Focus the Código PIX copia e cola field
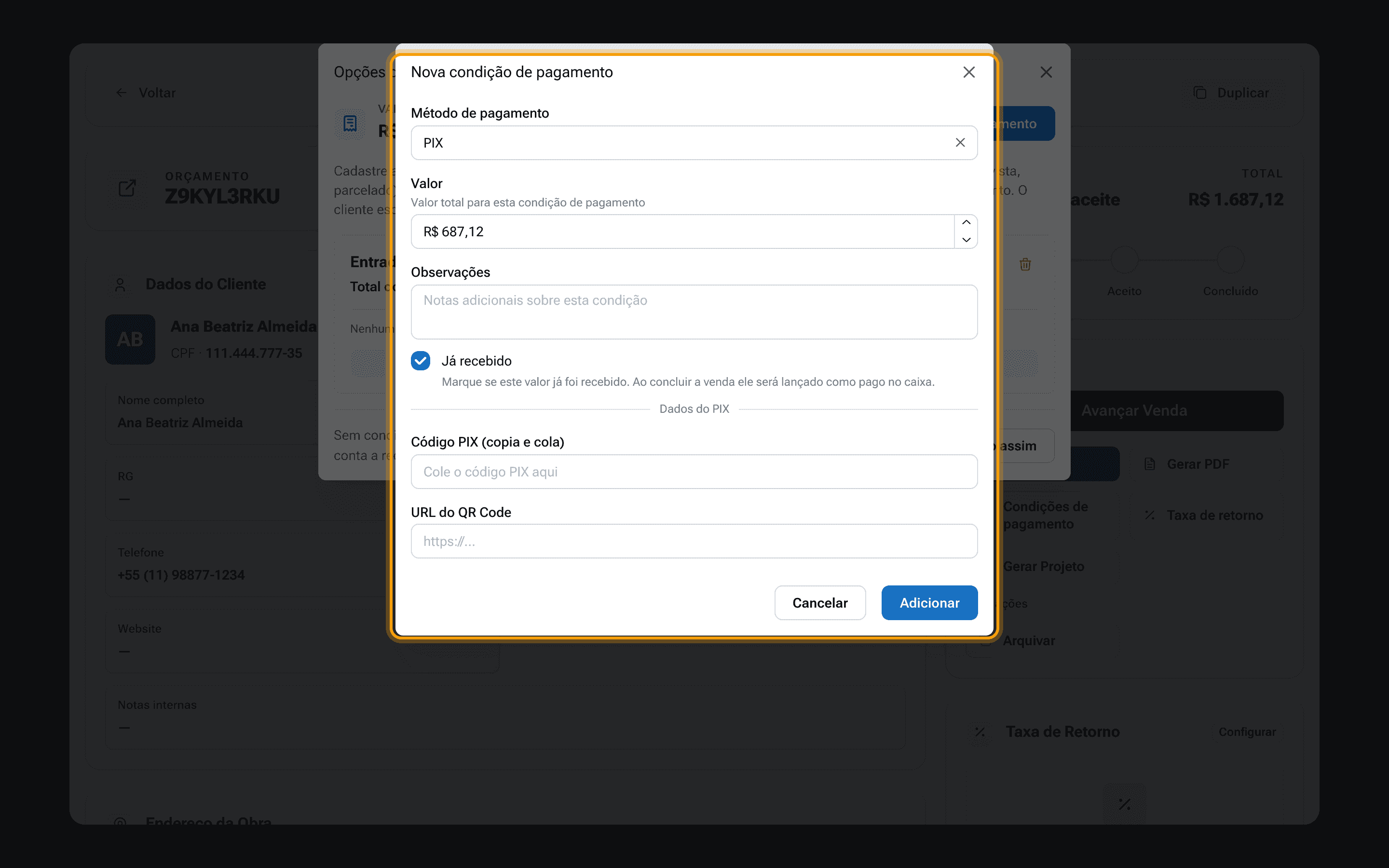This screenshot has height=868, width=1389. [x=694, y=472]
